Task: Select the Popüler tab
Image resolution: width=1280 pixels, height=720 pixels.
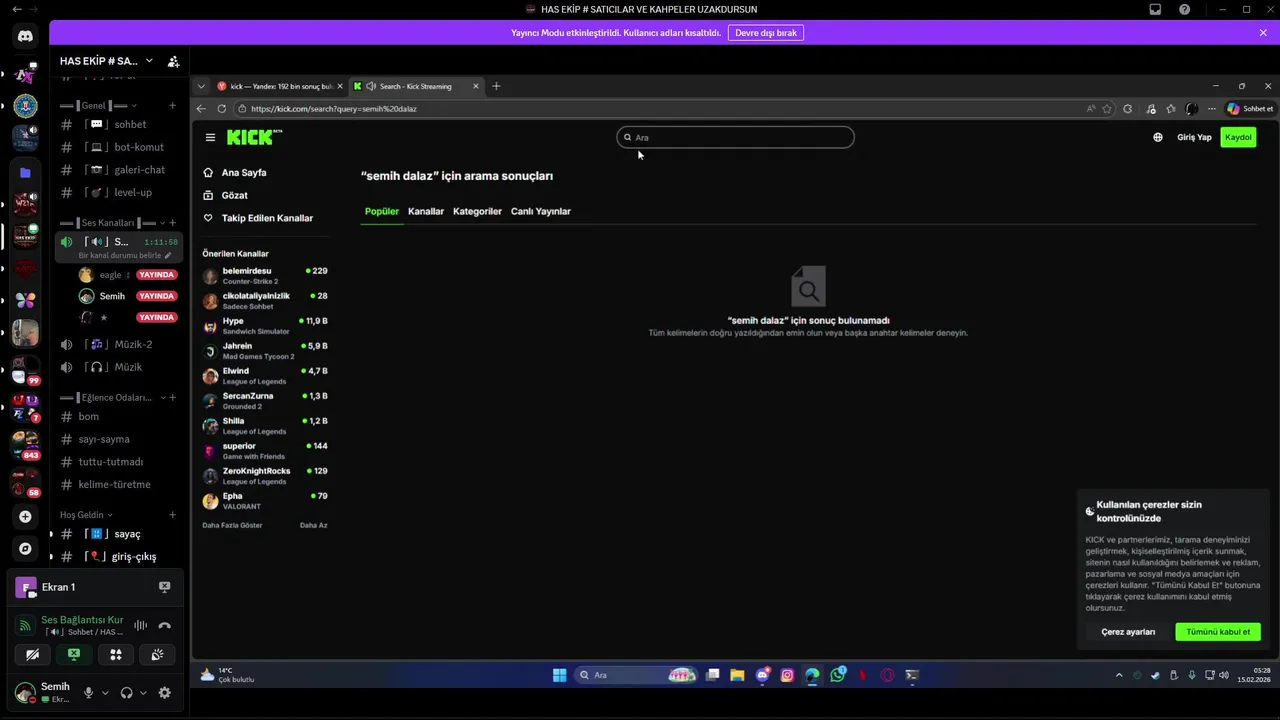Action: pos(381,211)
